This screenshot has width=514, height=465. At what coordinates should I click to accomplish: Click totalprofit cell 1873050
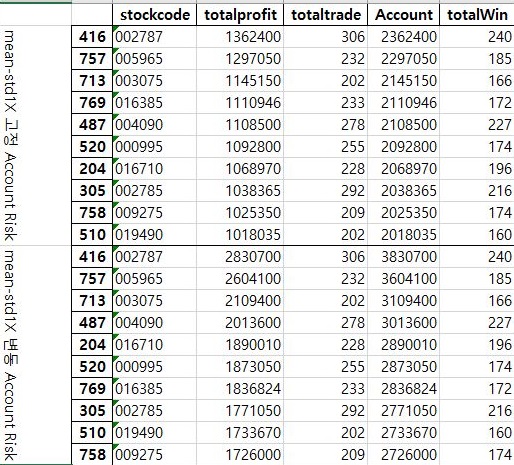[x=240, y=367]
